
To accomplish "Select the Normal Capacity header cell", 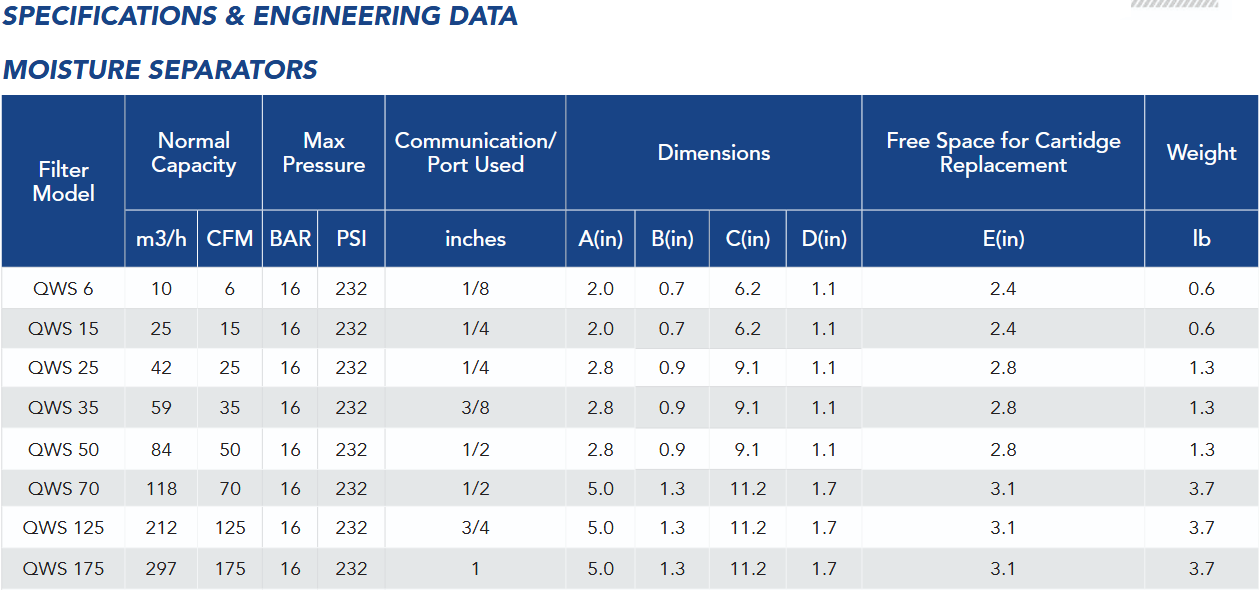I will (x=193, y=153).
